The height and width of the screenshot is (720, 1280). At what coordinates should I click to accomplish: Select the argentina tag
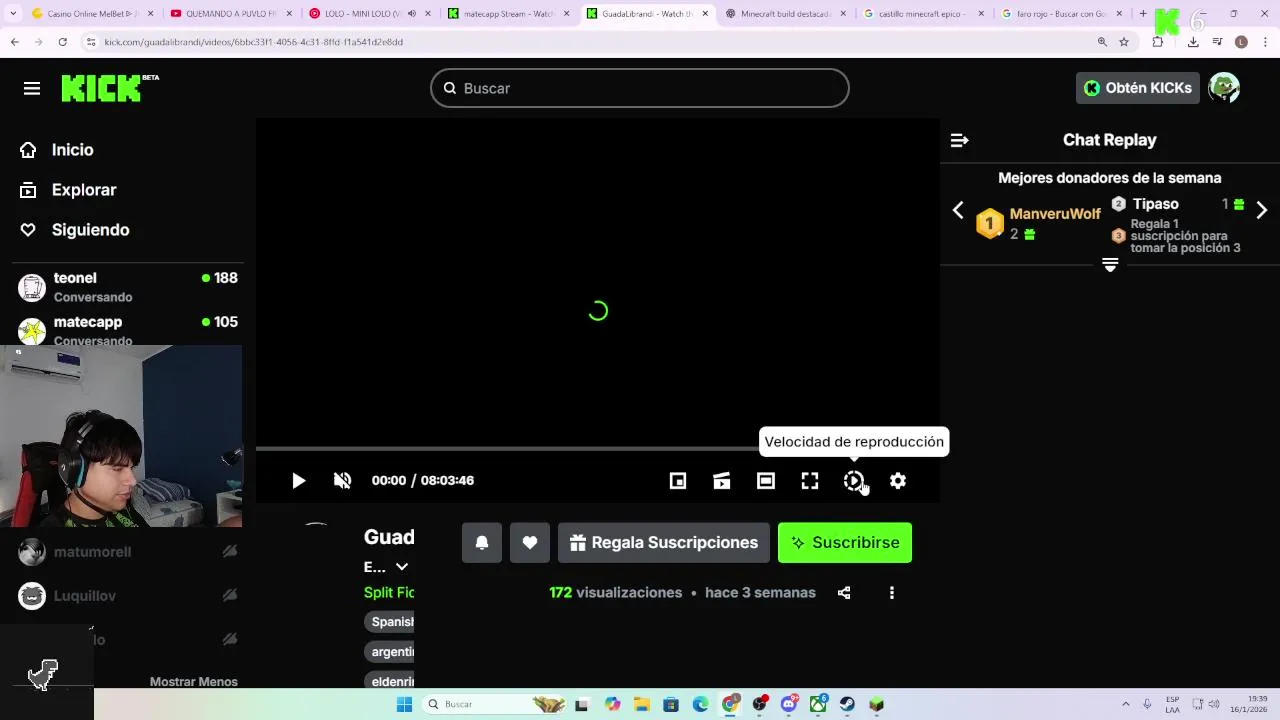[x=390, y=652]
